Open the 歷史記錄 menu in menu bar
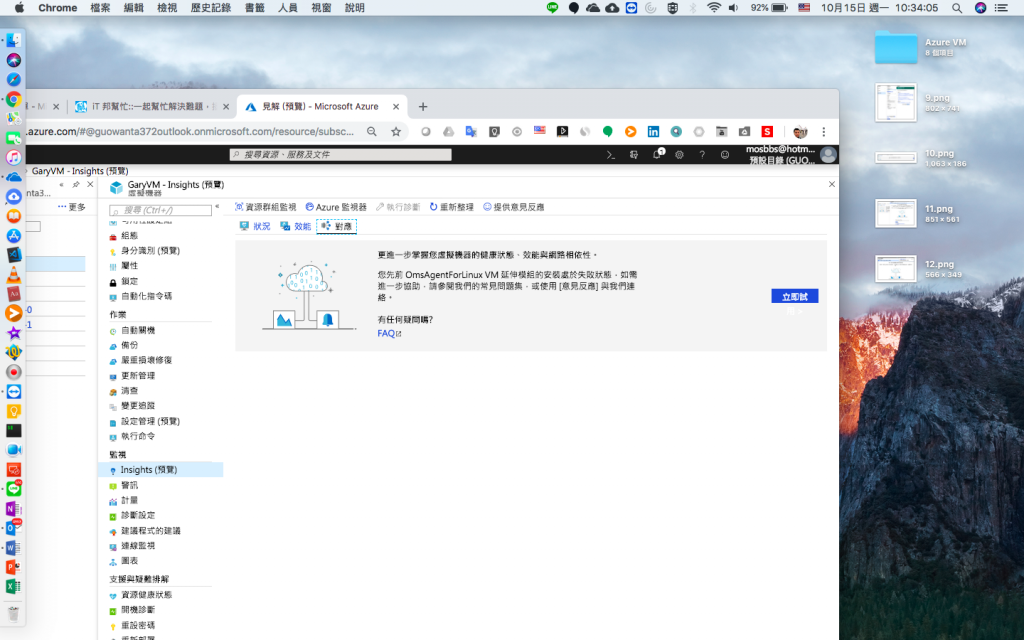Viewport: 1024px width, 640px height. coord(210,8)
